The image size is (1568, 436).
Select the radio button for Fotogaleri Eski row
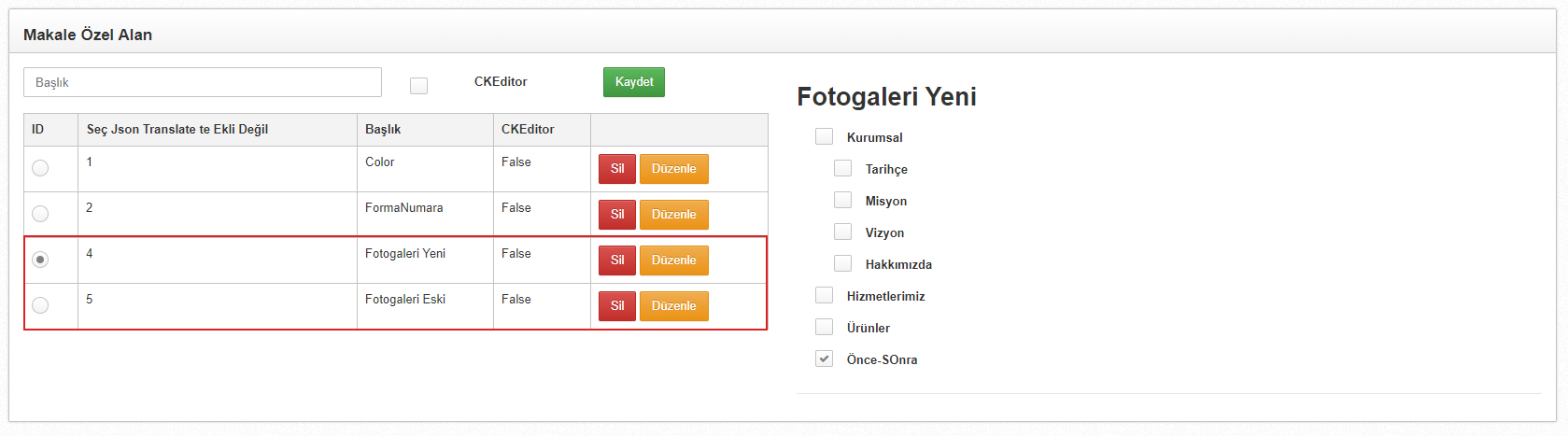click(x=40, y=305)
